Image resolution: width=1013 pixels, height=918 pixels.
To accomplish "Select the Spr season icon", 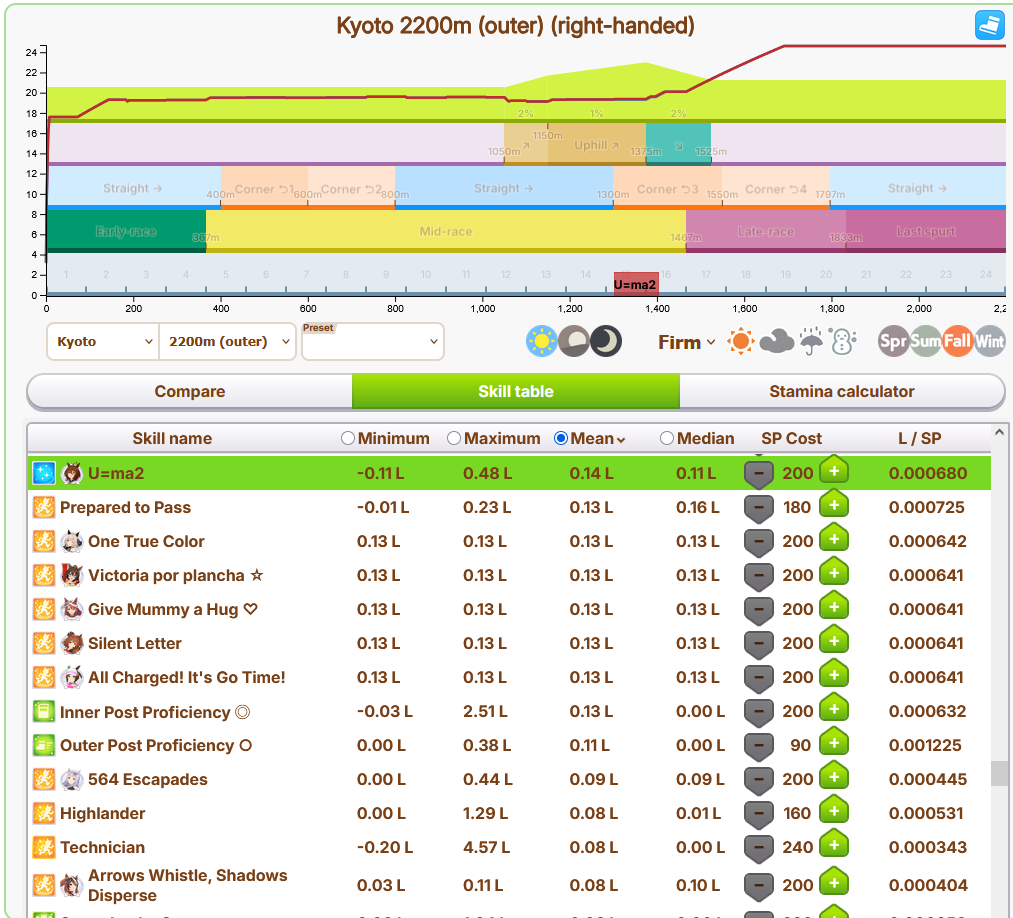I will pos(894,341).
